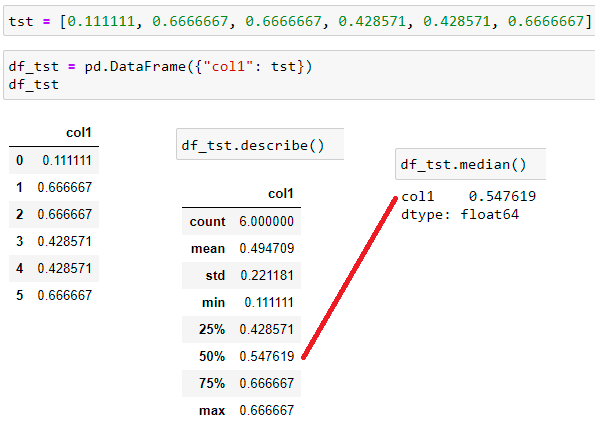This screenshot has width=596, height=431.
Task: Select row 5 value 0.666667
Action: point(64,295)
